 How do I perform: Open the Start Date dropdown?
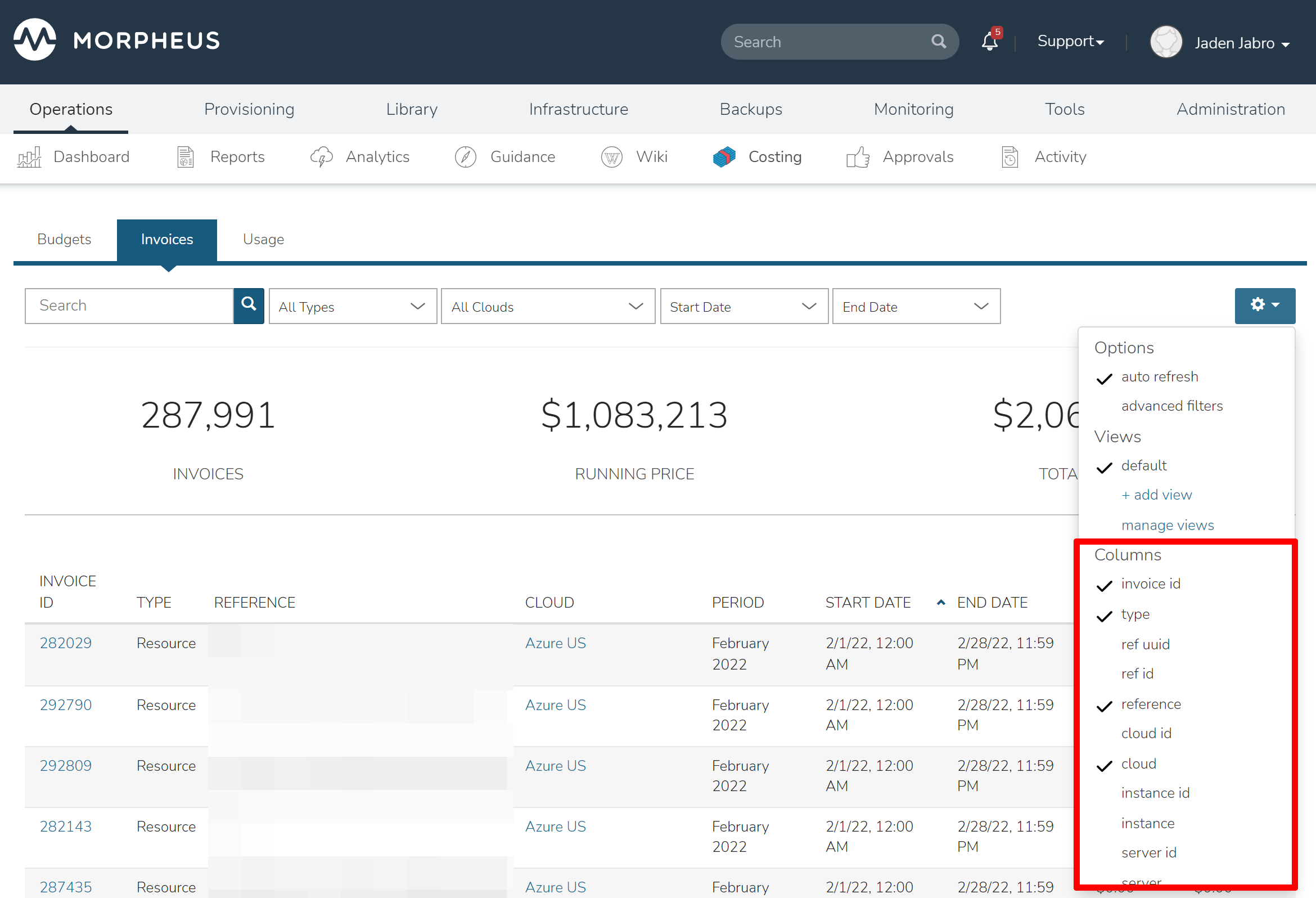pyautogui.click(x=743, y=307)
